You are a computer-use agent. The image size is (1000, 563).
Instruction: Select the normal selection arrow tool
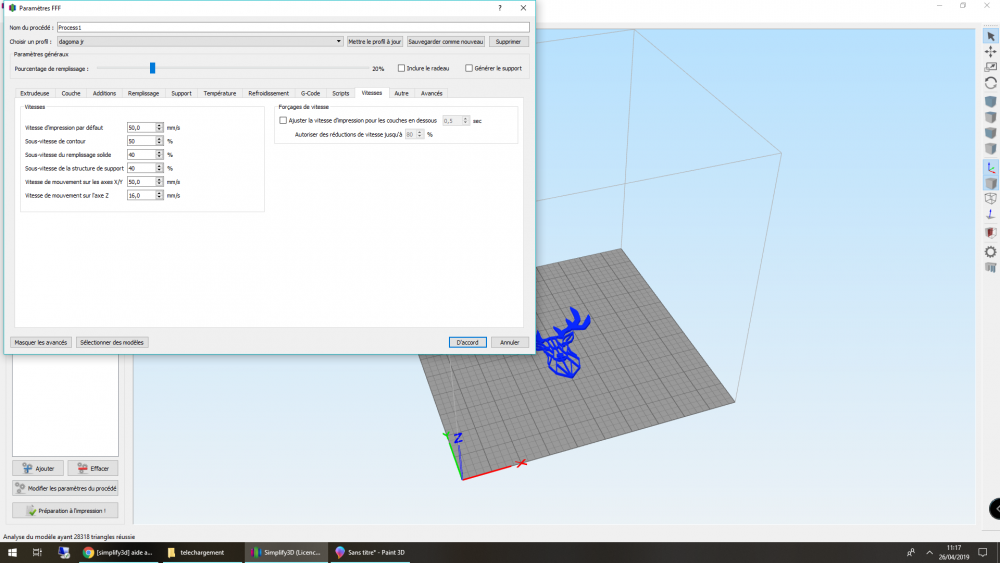(x=990, y=36)
